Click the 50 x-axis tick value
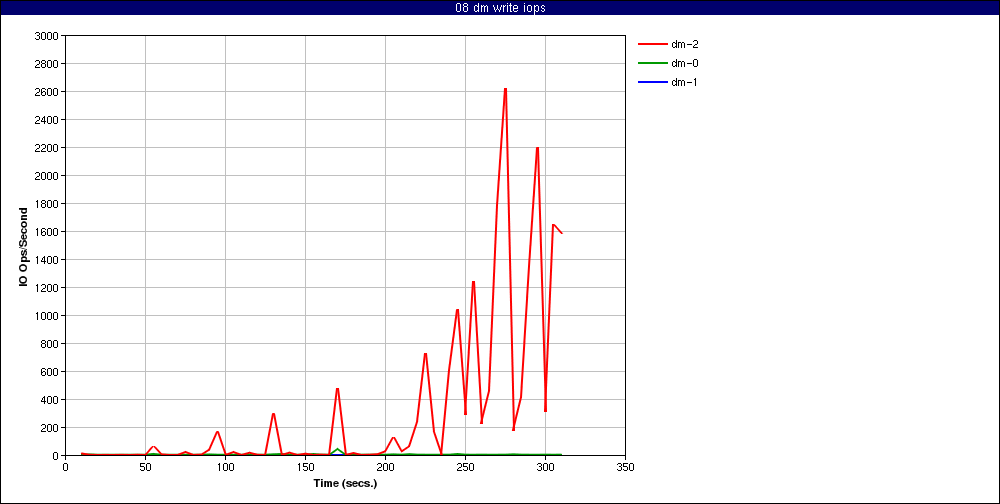The width and height of the screenshot is (1000, 504). pos(145,467)
